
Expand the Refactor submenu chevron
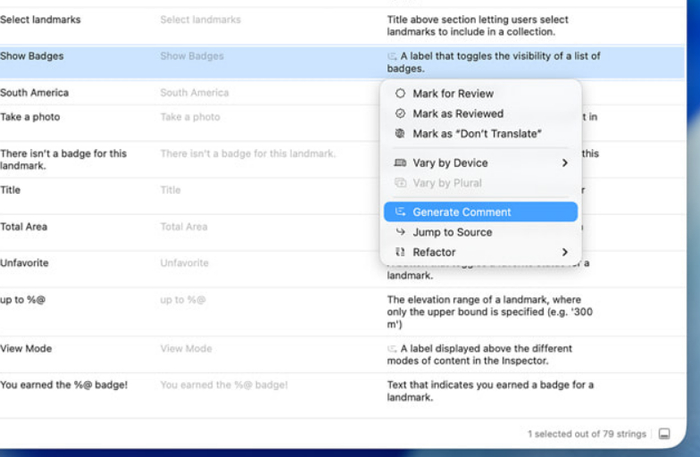coord(564,252)
